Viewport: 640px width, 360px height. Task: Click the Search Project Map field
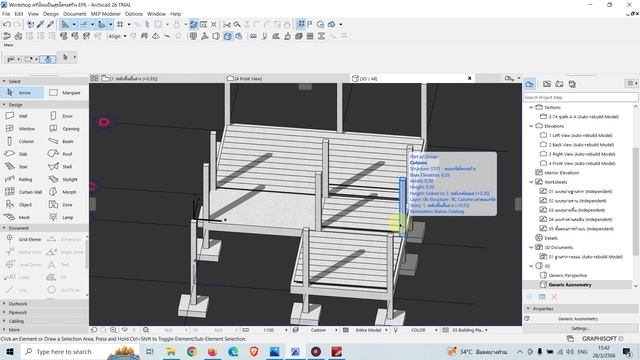[x=581, y=98]
